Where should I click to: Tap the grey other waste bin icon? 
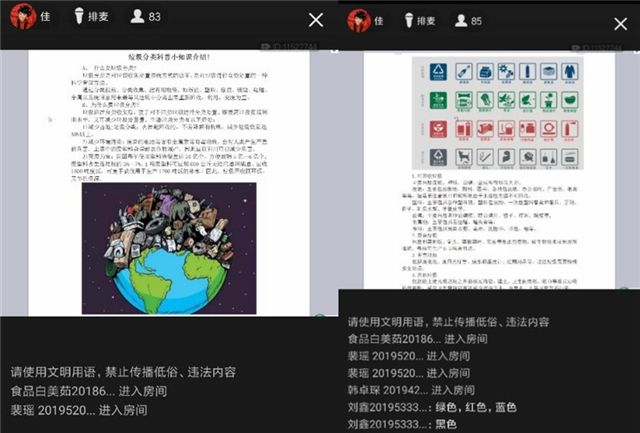pyautogui.click(x=438, y=157)
